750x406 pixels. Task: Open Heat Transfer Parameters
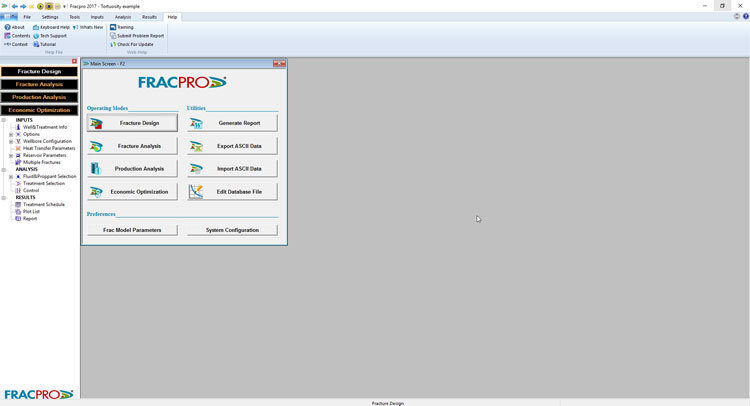[x=49, y=148]
